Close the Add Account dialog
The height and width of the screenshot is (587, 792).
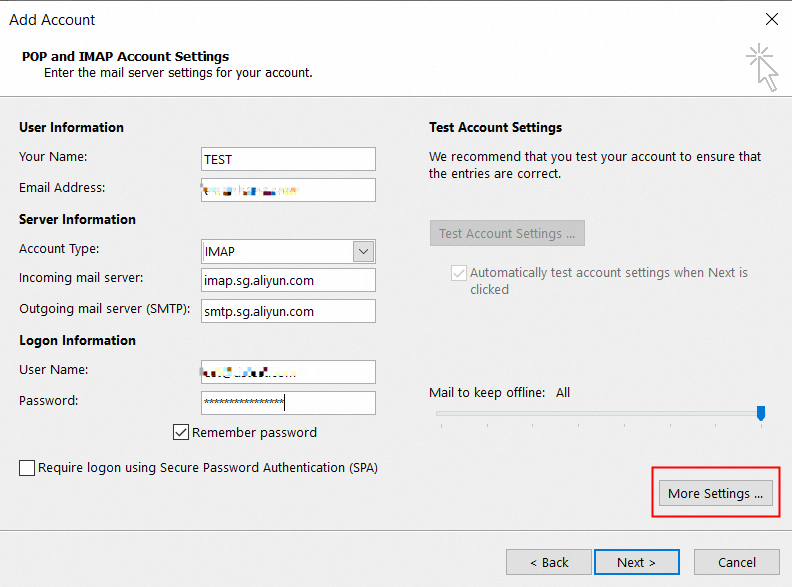point(771,19)
